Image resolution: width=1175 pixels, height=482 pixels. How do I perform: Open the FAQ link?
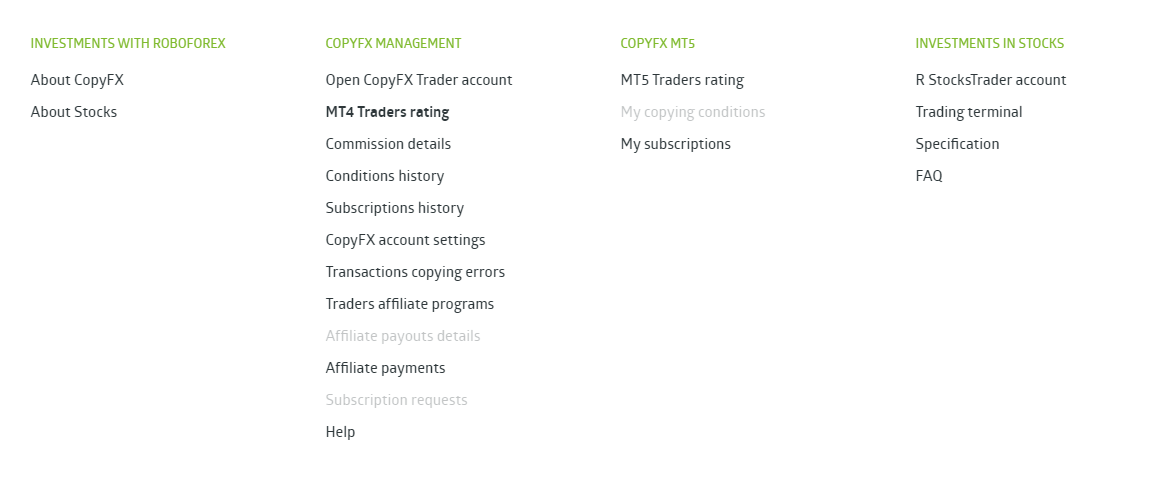[x=928, y=176]
